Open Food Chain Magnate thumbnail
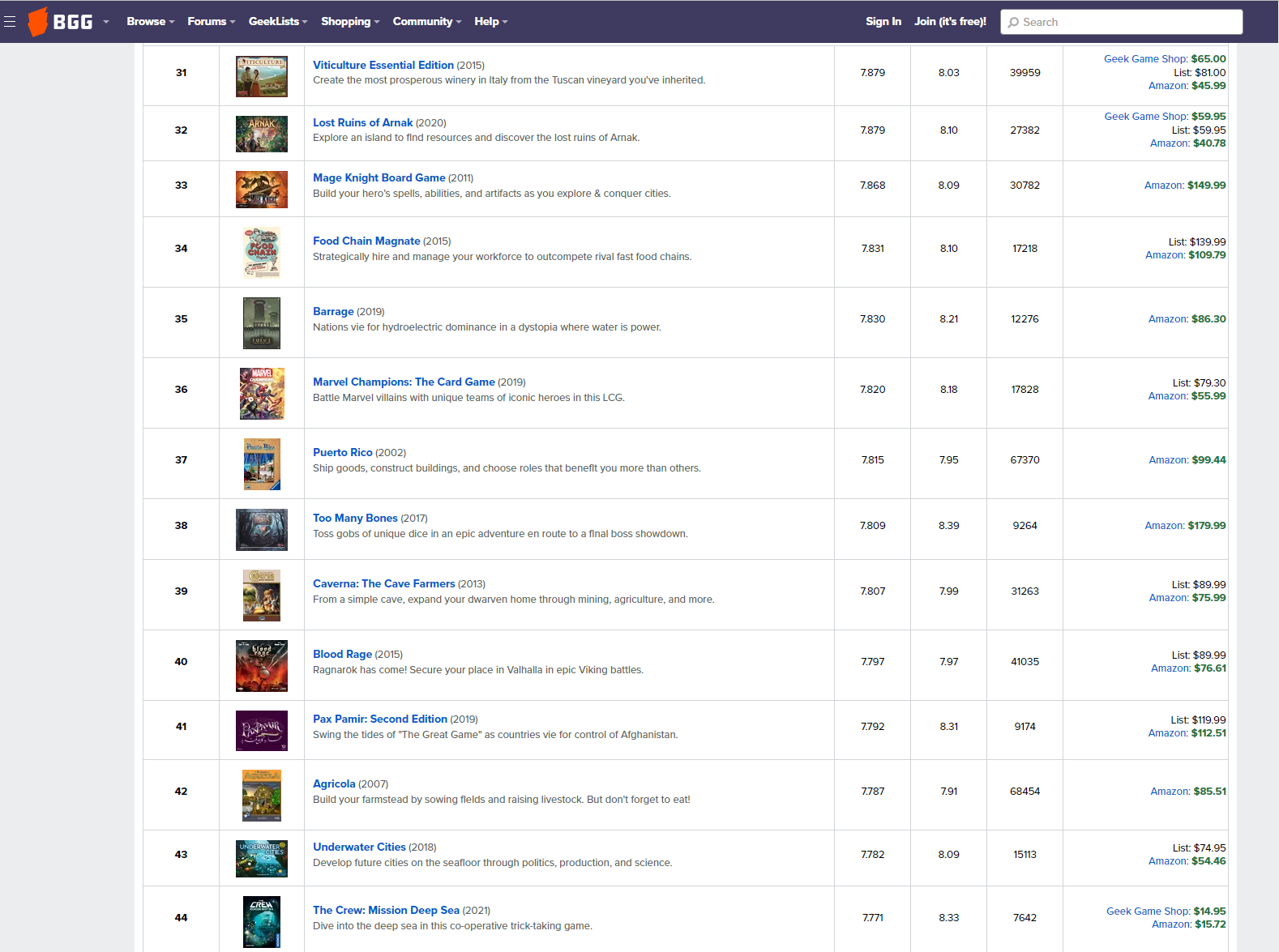 tap(262, 252)
